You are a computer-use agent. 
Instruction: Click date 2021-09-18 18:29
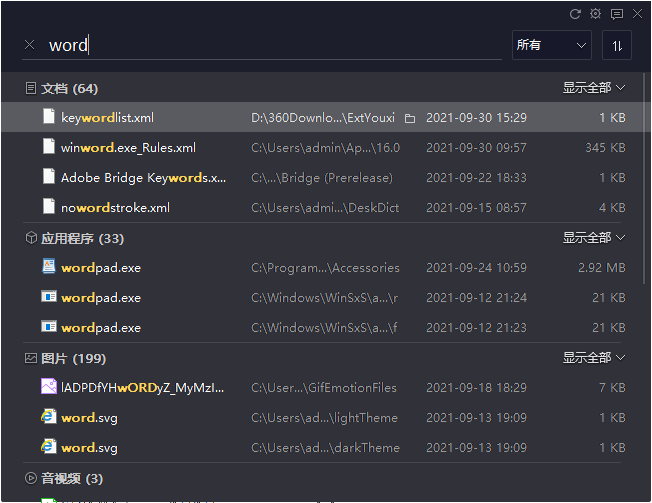(x=477, y=387)
